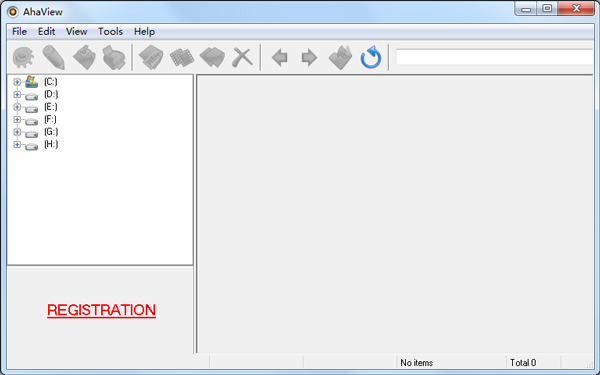Click the disk icon beside (H:)
The height and width of the screenshot is (375, 600).
tap(31, 147)
